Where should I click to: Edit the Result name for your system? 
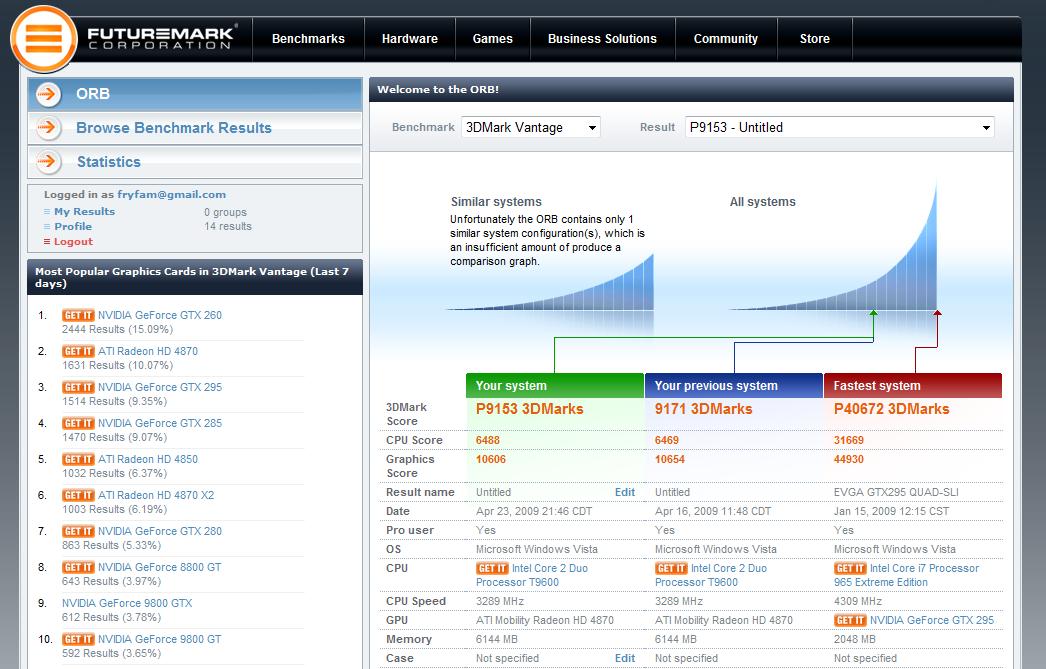625,492
